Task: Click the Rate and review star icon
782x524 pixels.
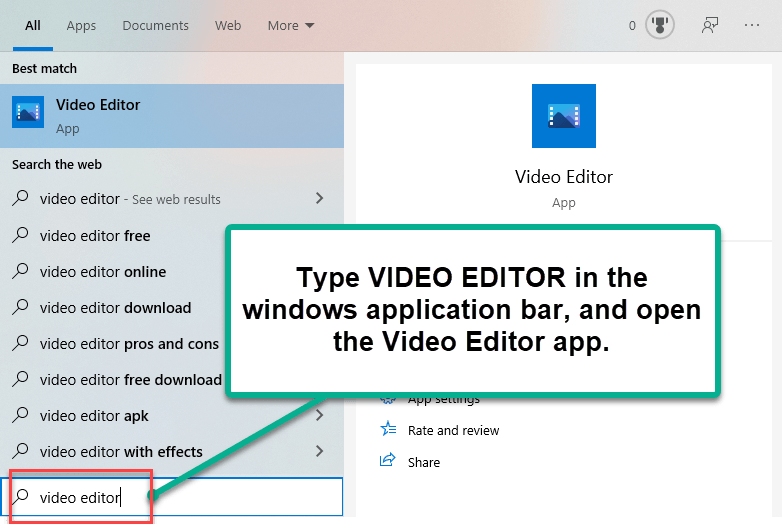Action: (x=388, y=429)
